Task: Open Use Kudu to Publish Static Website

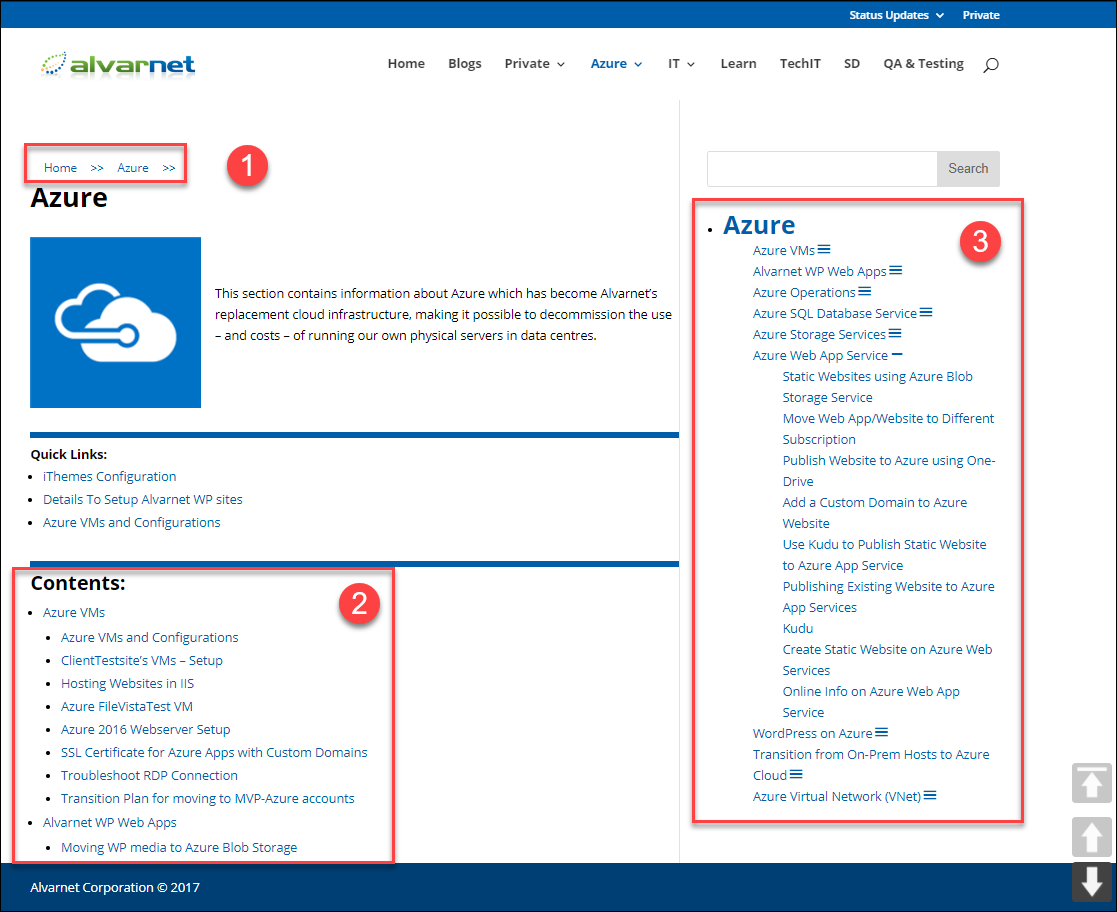Action: (x=885, y=555)
